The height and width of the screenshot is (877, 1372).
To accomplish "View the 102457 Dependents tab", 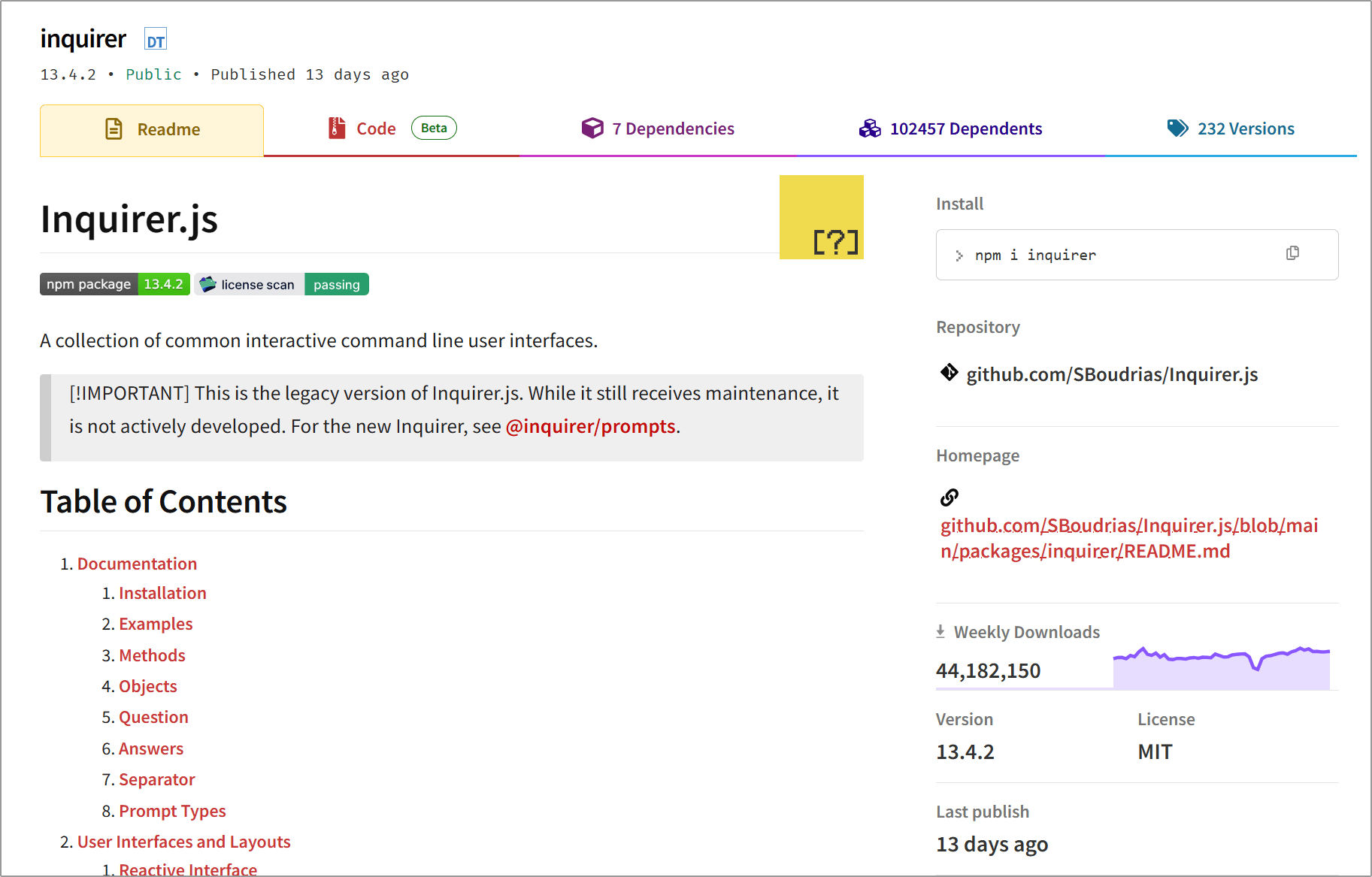I will point(950,129).
